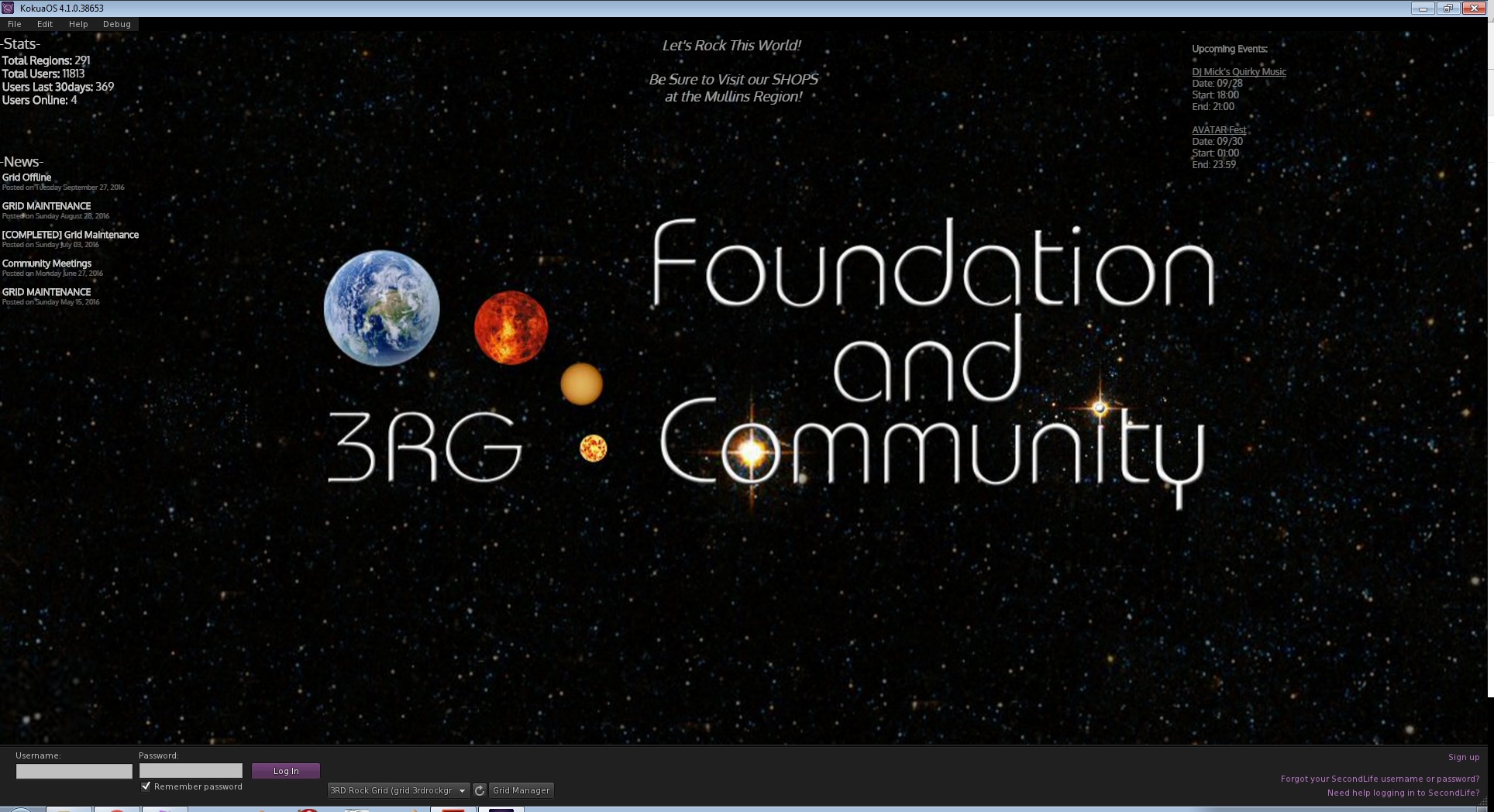1494x812 pixels.
Task: Open DJ Mick's Quirky Music event
Action: [x=1239, y=72]
